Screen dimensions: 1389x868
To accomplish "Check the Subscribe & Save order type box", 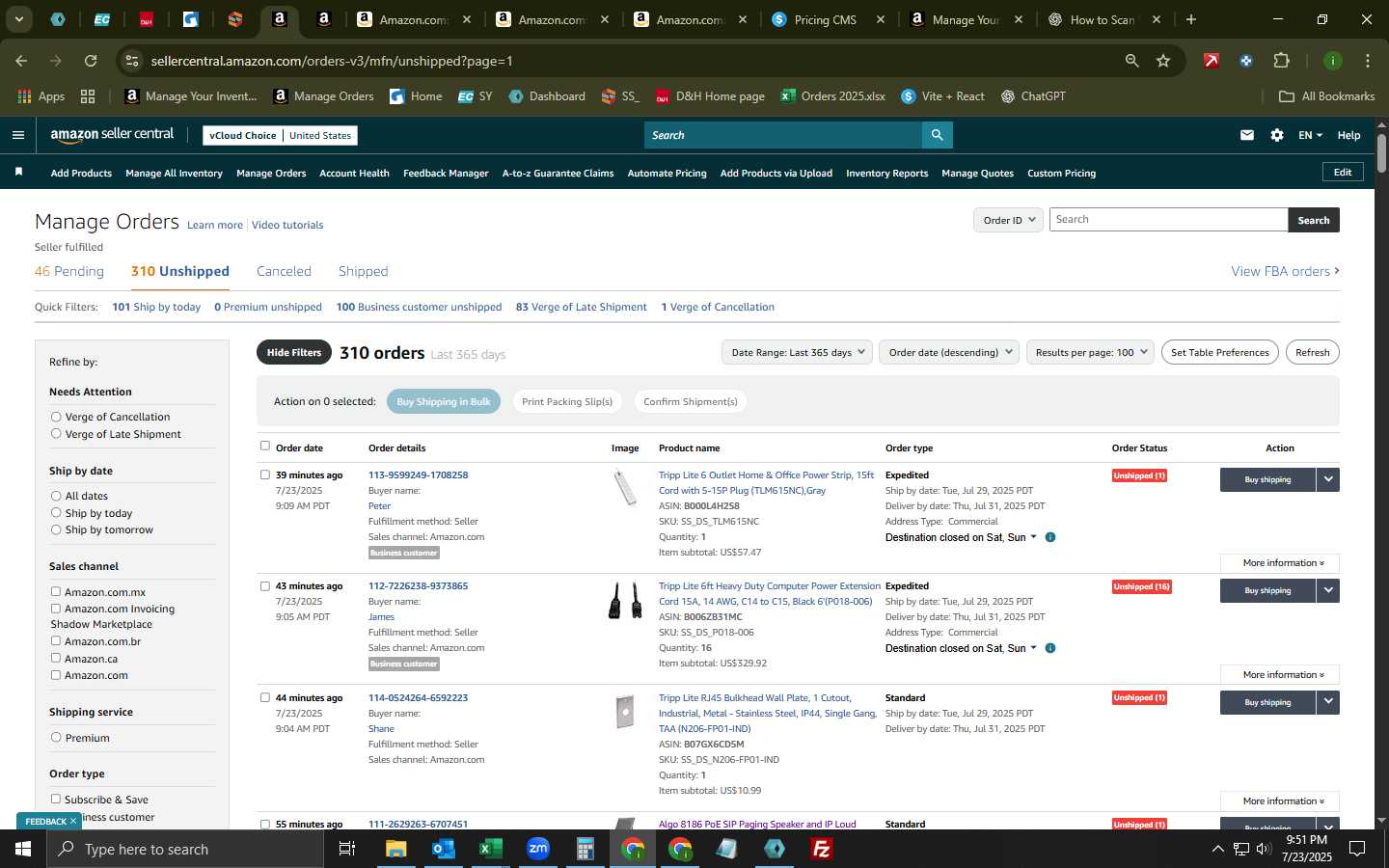I will [x=56, y=799].
